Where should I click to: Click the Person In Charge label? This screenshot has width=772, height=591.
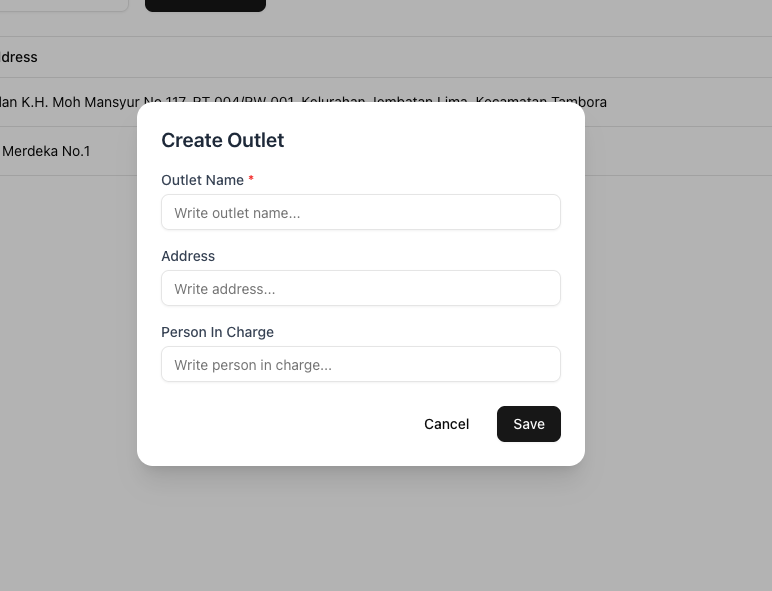tap(217, 332)
